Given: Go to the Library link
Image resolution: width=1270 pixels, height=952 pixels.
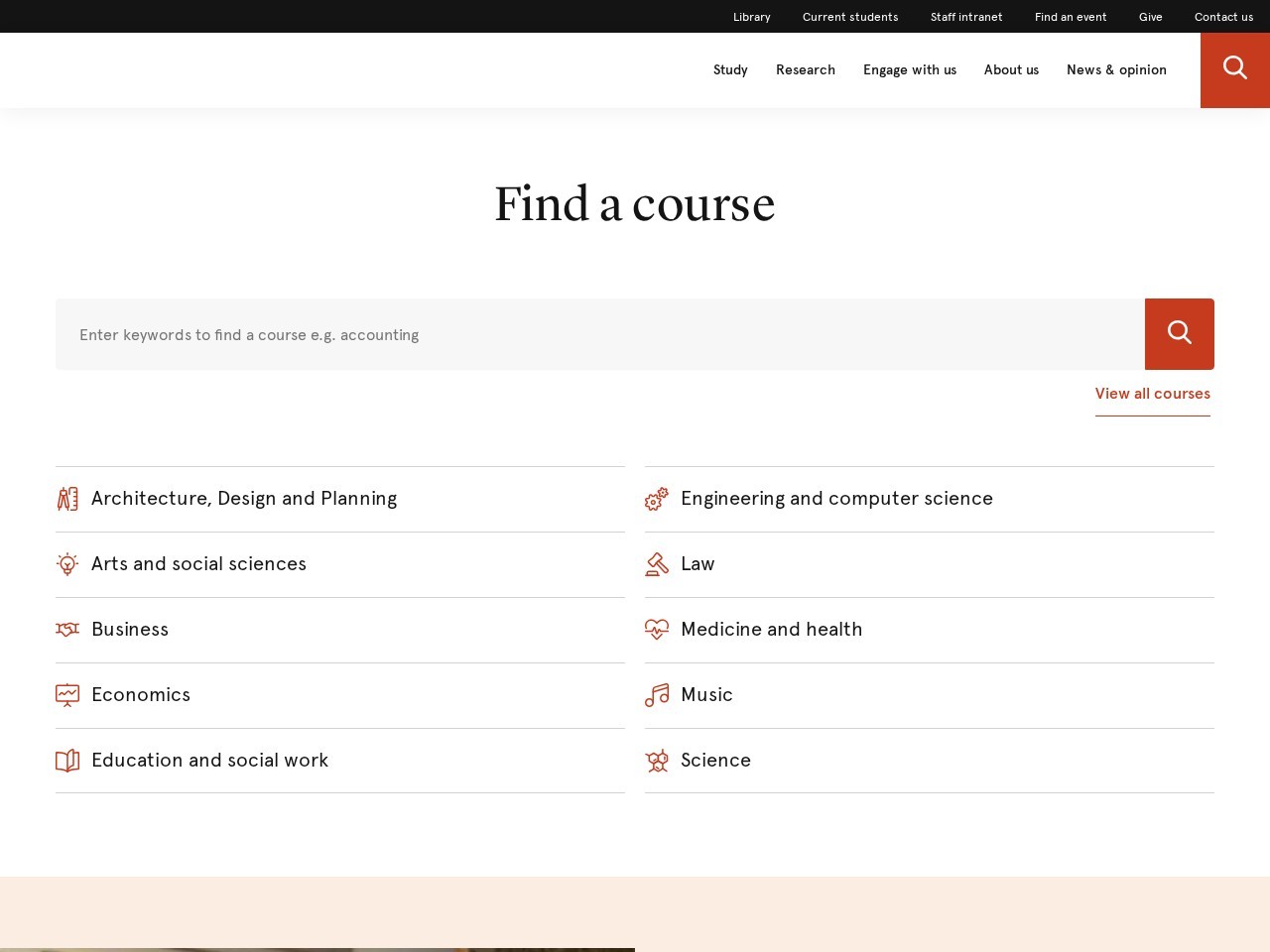Looking at the screenshot, I should point(752,17).
